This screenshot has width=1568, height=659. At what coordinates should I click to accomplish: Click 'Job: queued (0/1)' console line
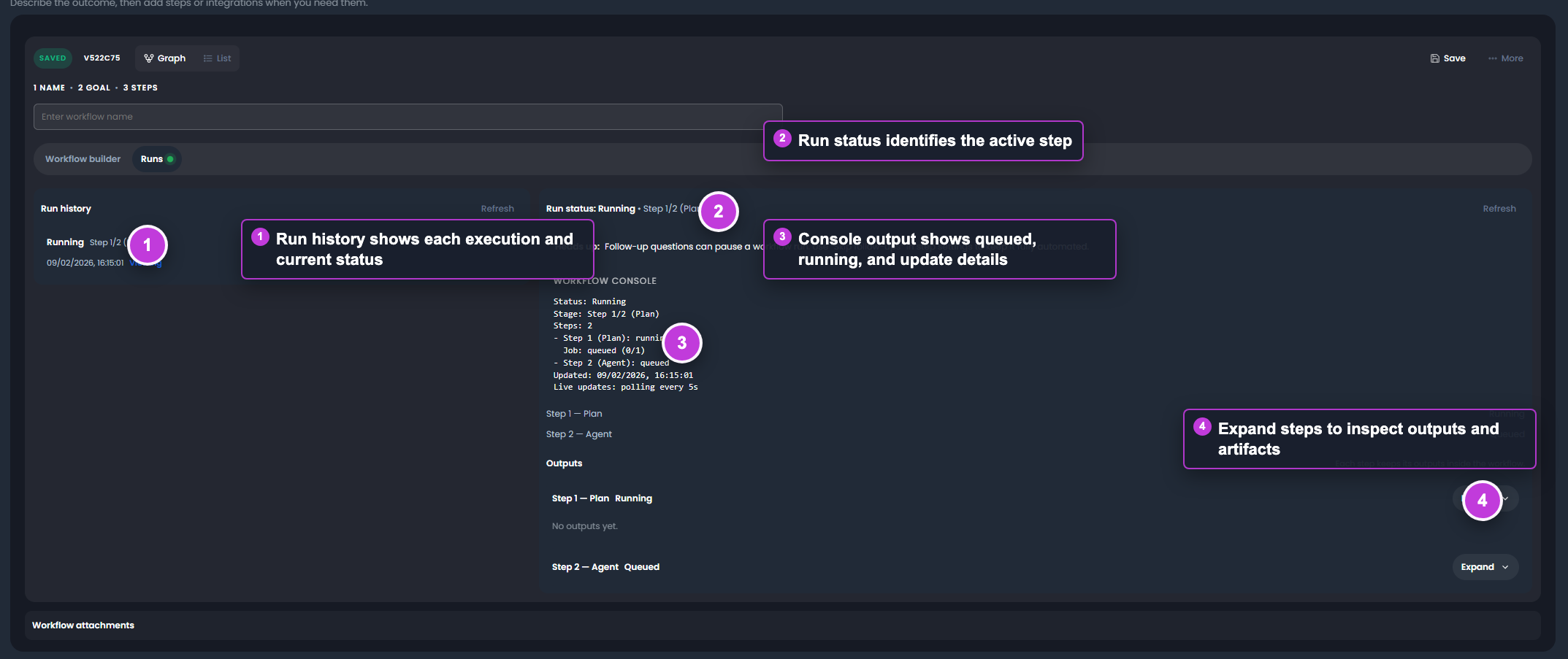tap(604, 350)
